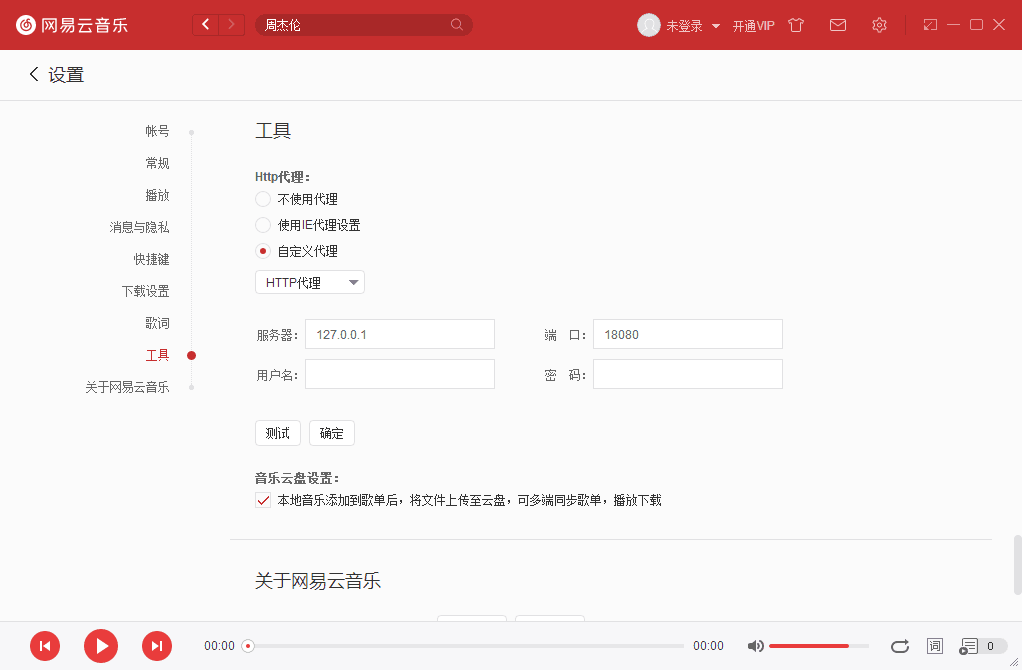Switch to mini player mode icon
This screenshot has width=1022, height=670.
tap(930, 25)
